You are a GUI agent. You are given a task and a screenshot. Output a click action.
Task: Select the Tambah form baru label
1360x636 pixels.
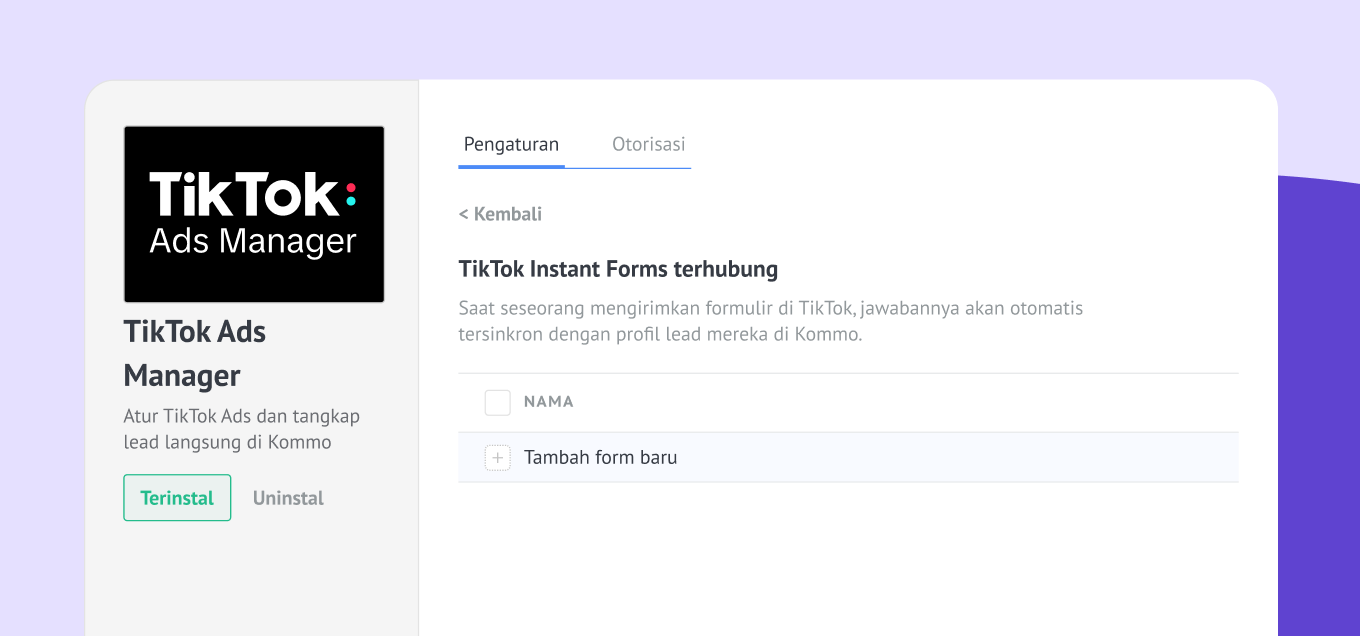tap(600, 458)
